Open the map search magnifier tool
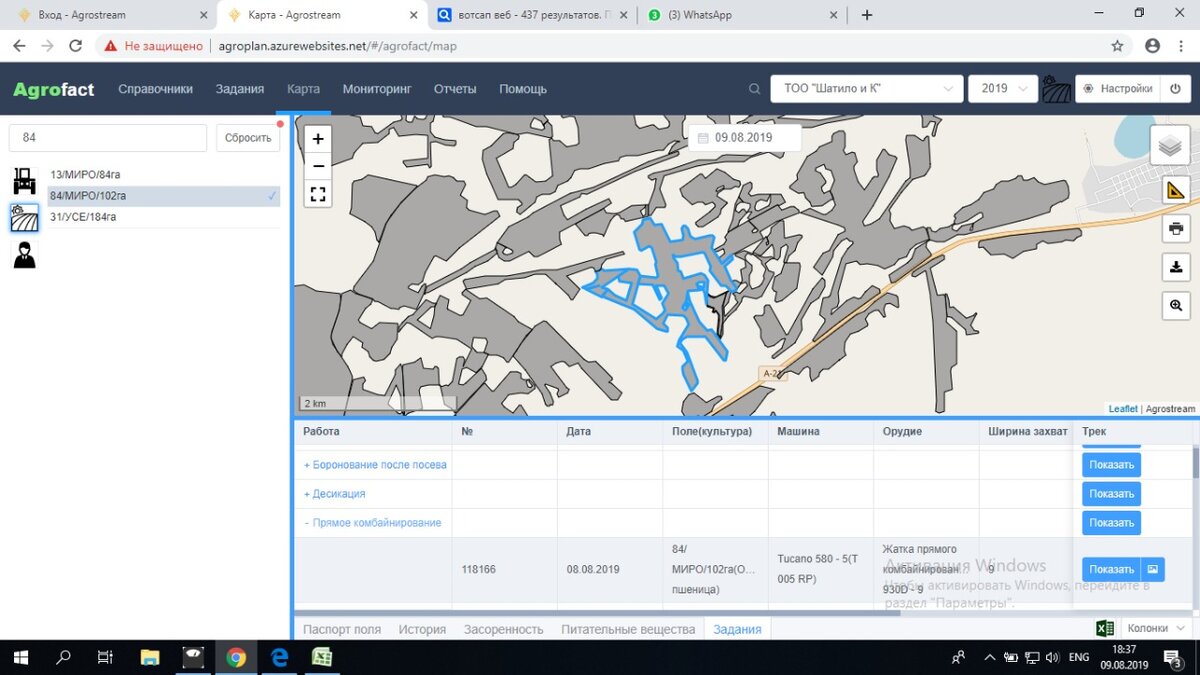Screen dimensions: 1200x675 pos(1176,305)
